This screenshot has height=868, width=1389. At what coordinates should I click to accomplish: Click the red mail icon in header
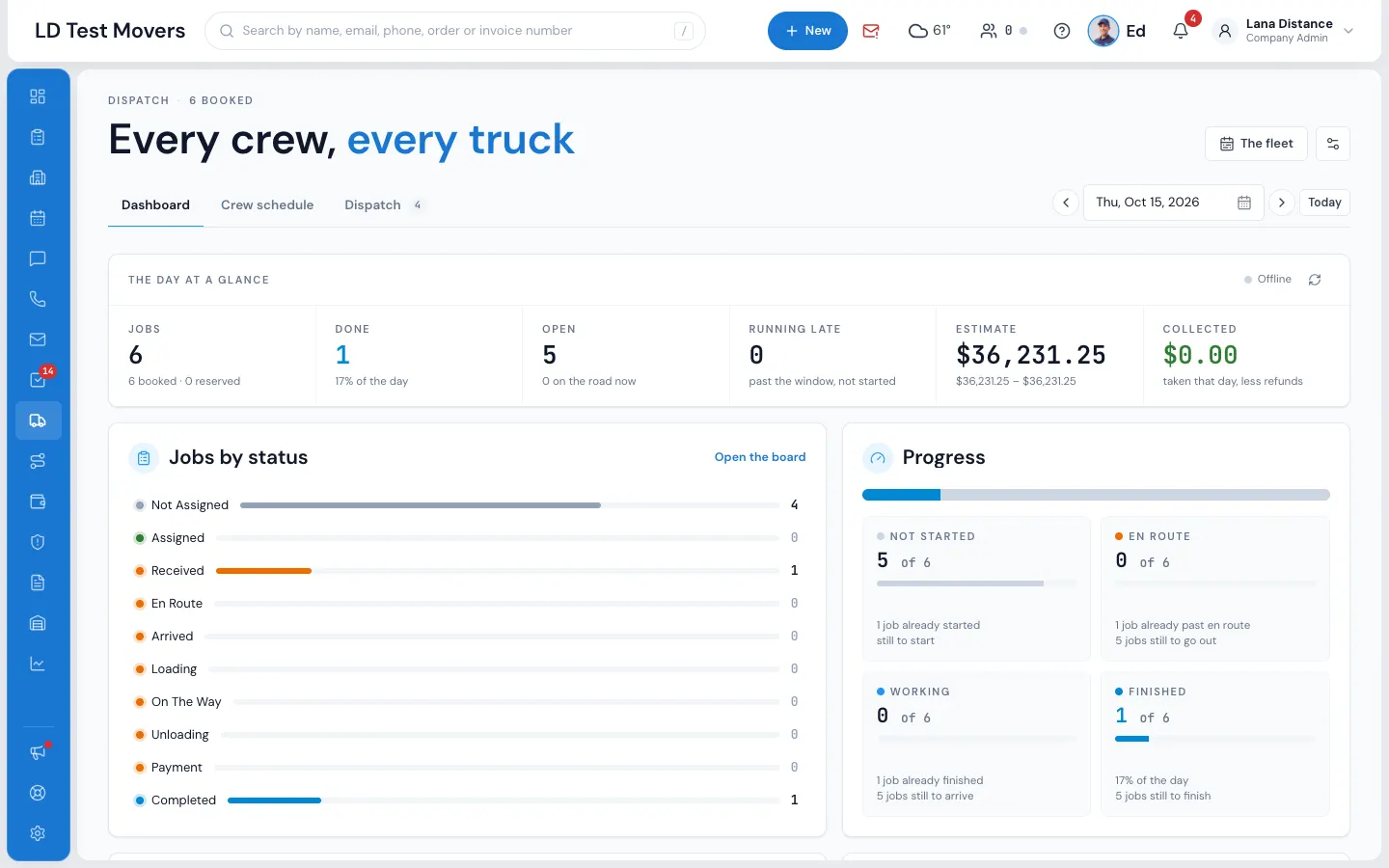(871, 31)
